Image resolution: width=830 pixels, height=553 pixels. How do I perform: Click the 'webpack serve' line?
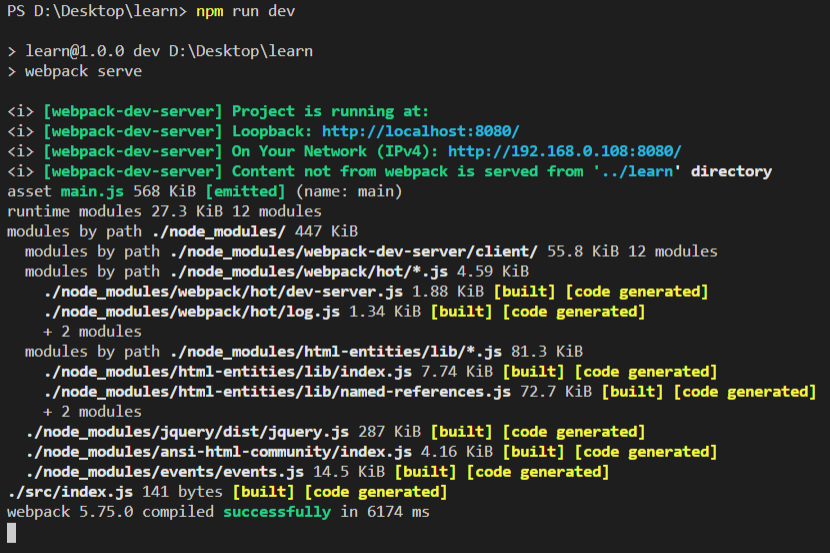[84, 71]
